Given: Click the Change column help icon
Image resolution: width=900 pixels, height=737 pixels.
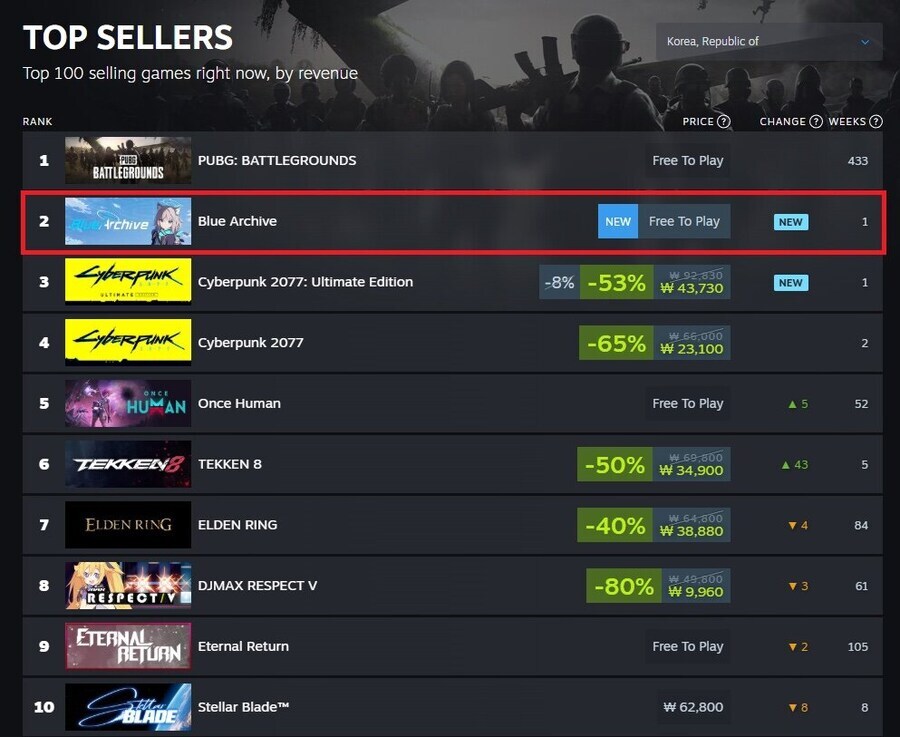Looking at the screenshot, I should [x=816, y=122].
